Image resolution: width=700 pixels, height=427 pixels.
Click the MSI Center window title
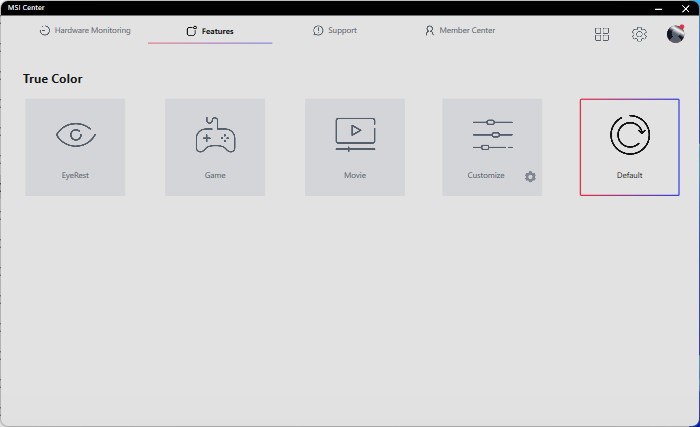(x=26, y=8)
